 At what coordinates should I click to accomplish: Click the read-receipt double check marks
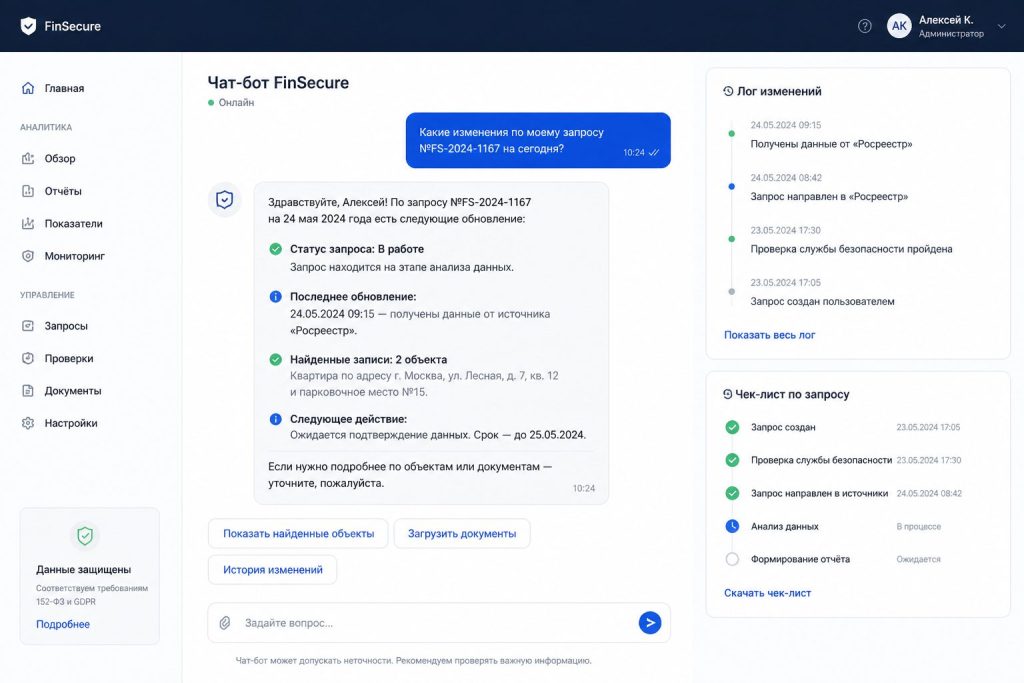654,153
